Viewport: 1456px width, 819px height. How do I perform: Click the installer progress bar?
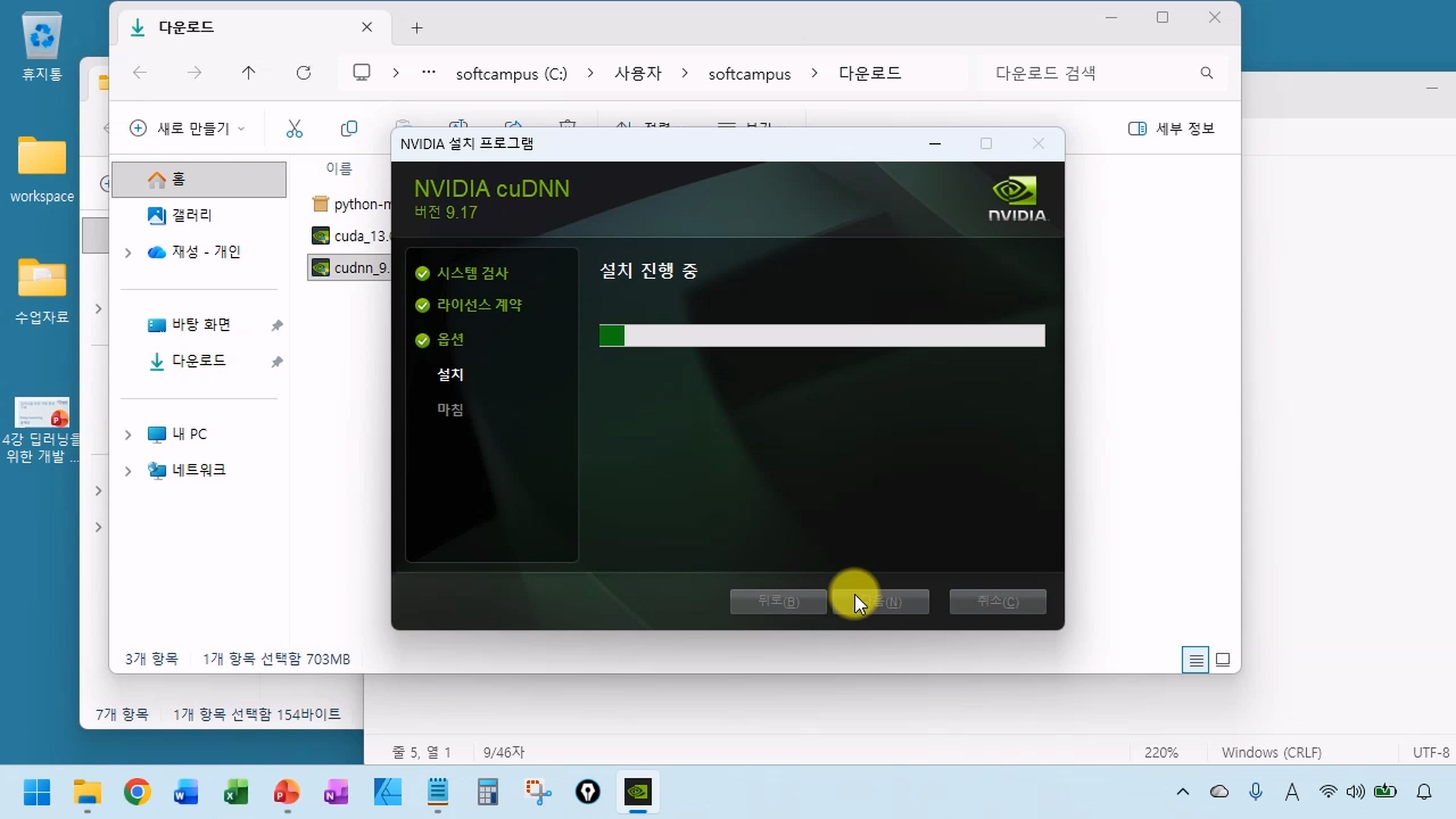click(x=822, y=335)
